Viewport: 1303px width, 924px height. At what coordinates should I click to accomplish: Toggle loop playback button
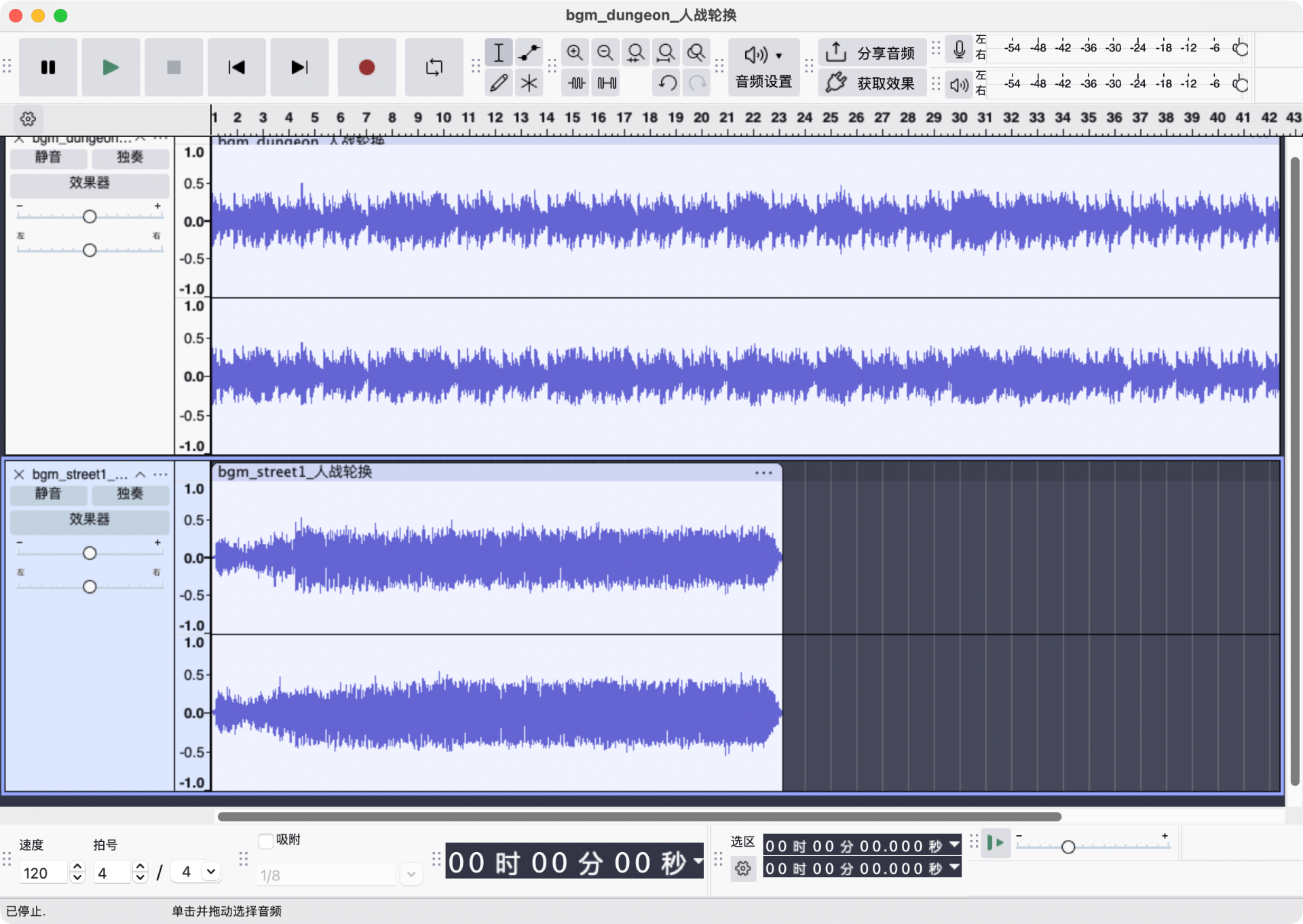(434, 67)
